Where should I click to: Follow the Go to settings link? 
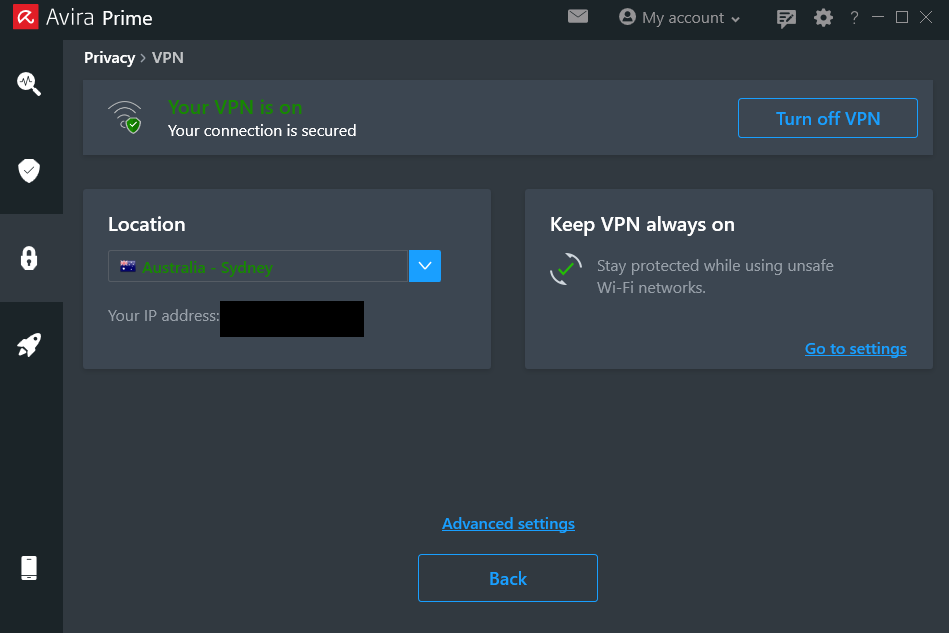click(x=855, y=349)
